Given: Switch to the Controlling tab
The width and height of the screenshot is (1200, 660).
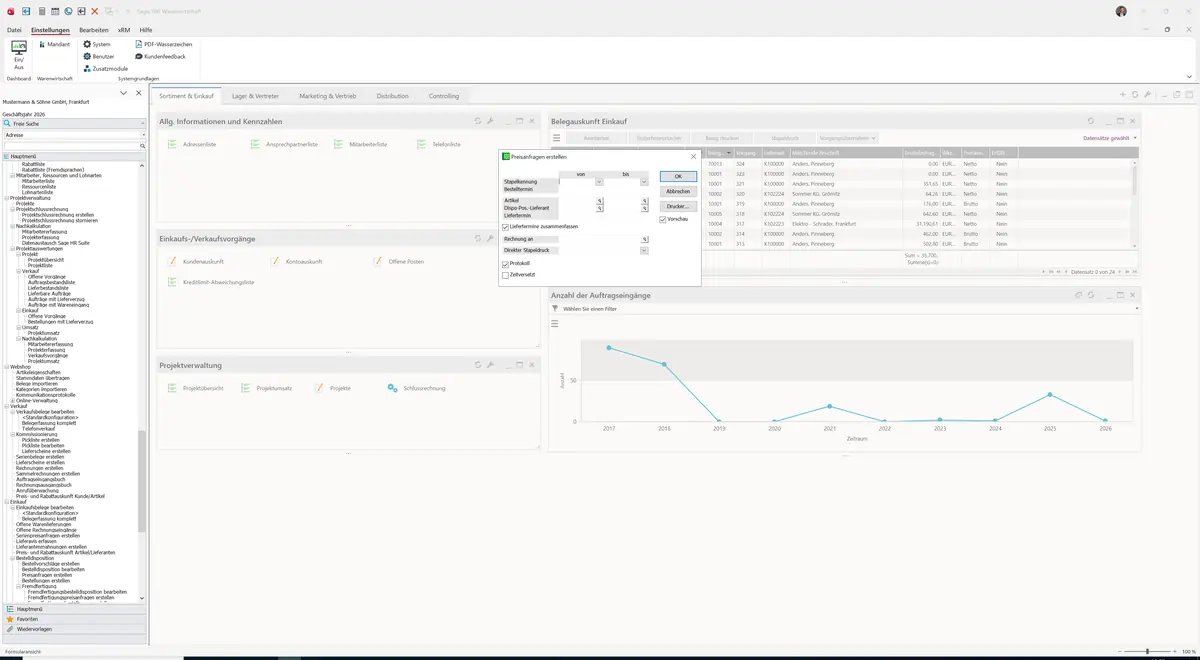Looking at the screenshot, I should [x=444, y=96].
